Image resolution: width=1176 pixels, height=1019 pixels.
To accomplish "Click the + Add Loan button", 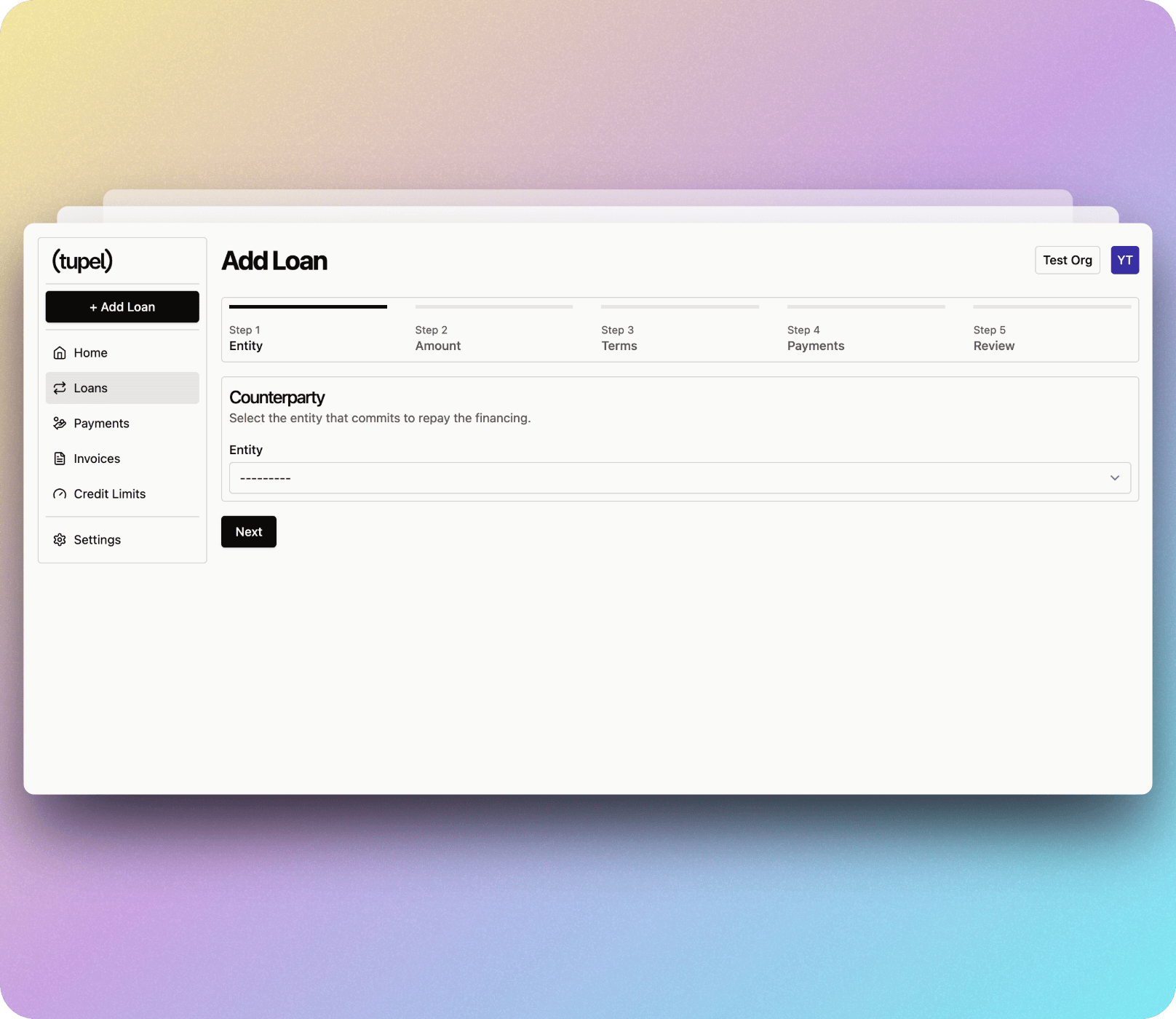I will coord(122,307).
